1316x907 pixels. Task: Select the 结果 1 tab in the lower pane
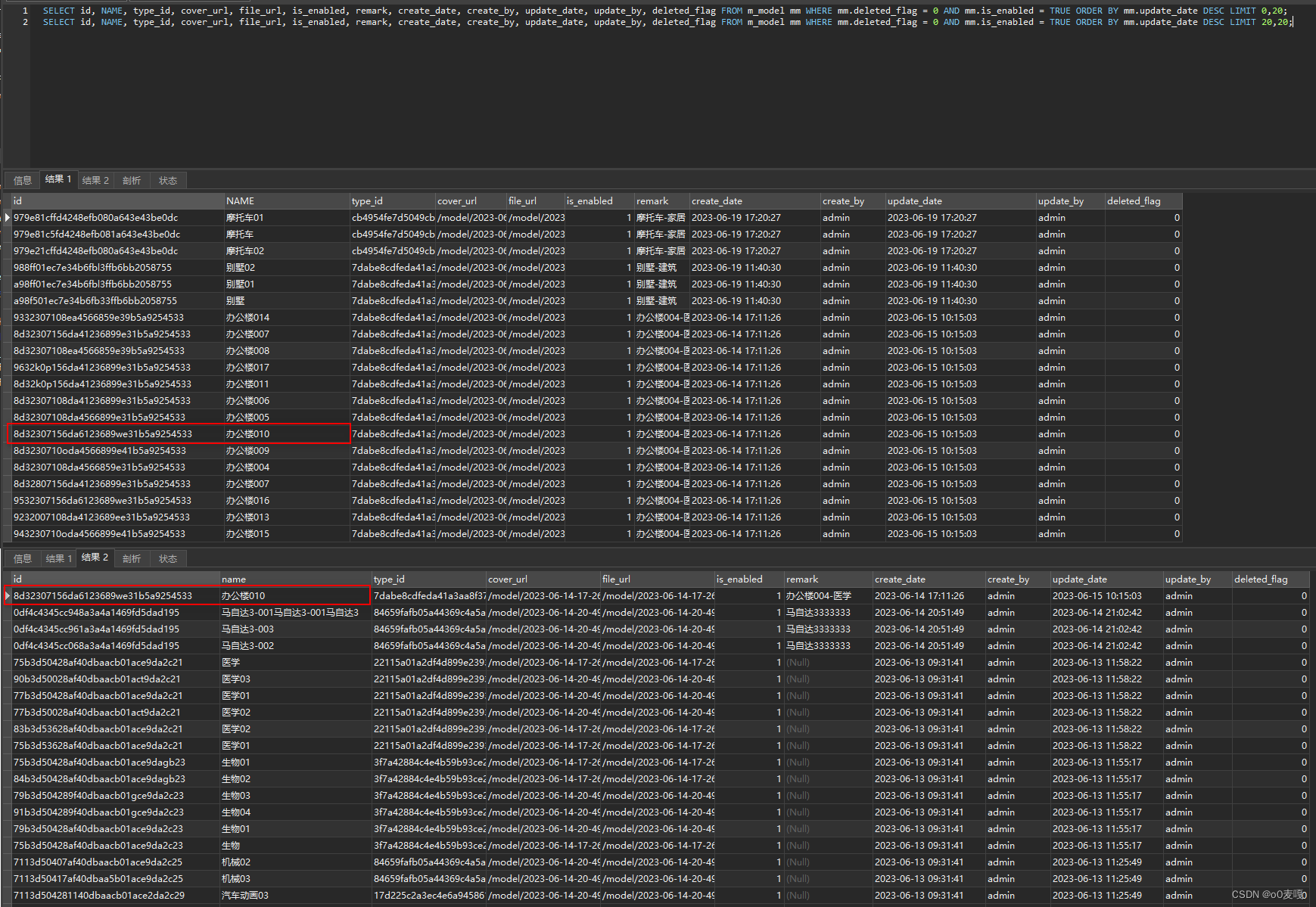[x=59, y=559]
